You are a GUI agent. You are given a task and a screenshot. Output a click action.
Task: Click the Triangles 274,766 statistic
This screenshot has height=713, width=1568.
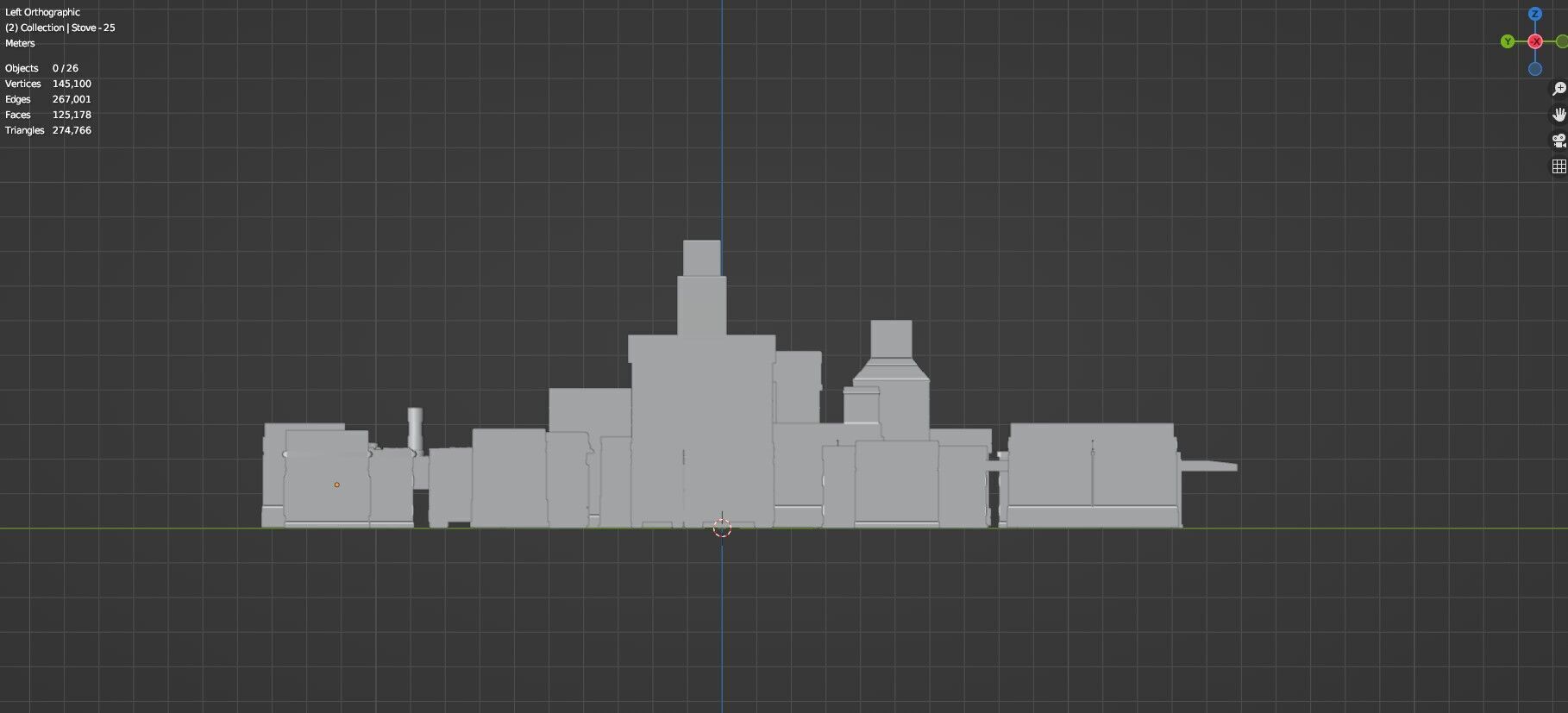(48, 130)
